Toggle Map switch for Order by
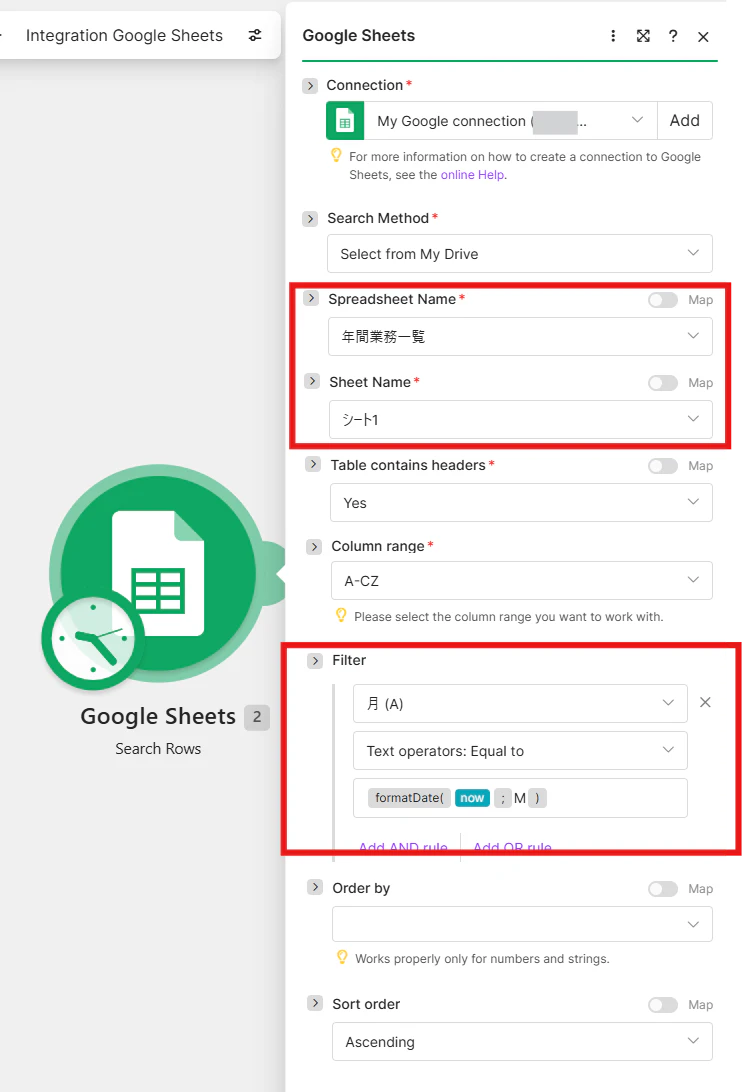 pyautogui.click(x=663, y=889)
